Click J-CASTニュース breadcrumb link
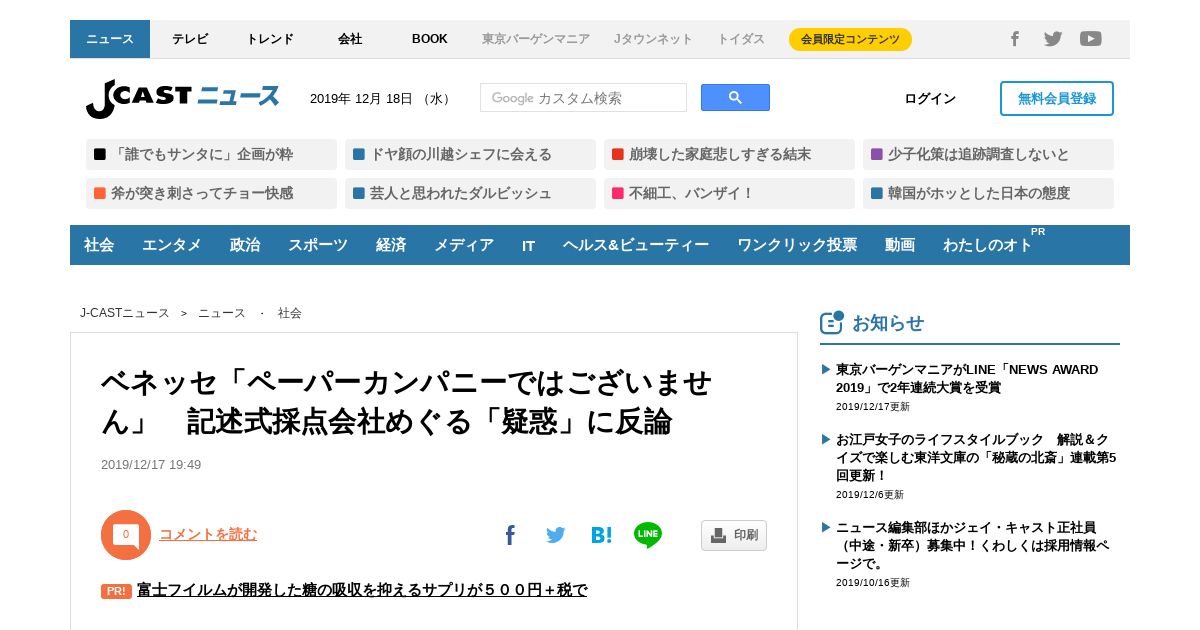The height and width of the screenshot is (630, 1200). (125, 313)
